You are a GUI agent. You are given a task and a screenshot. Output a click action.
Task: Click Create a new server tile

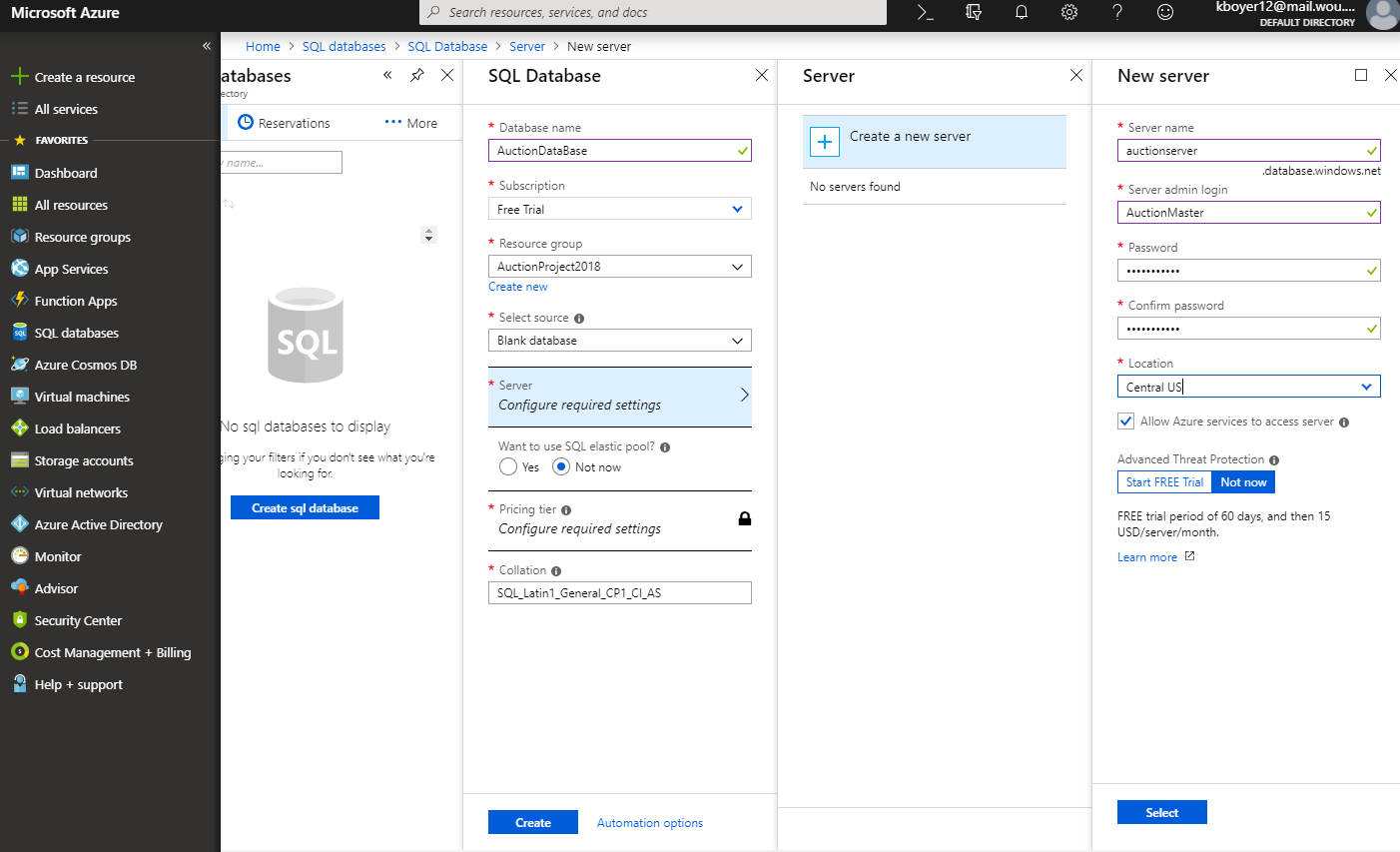tap(935, 142)
